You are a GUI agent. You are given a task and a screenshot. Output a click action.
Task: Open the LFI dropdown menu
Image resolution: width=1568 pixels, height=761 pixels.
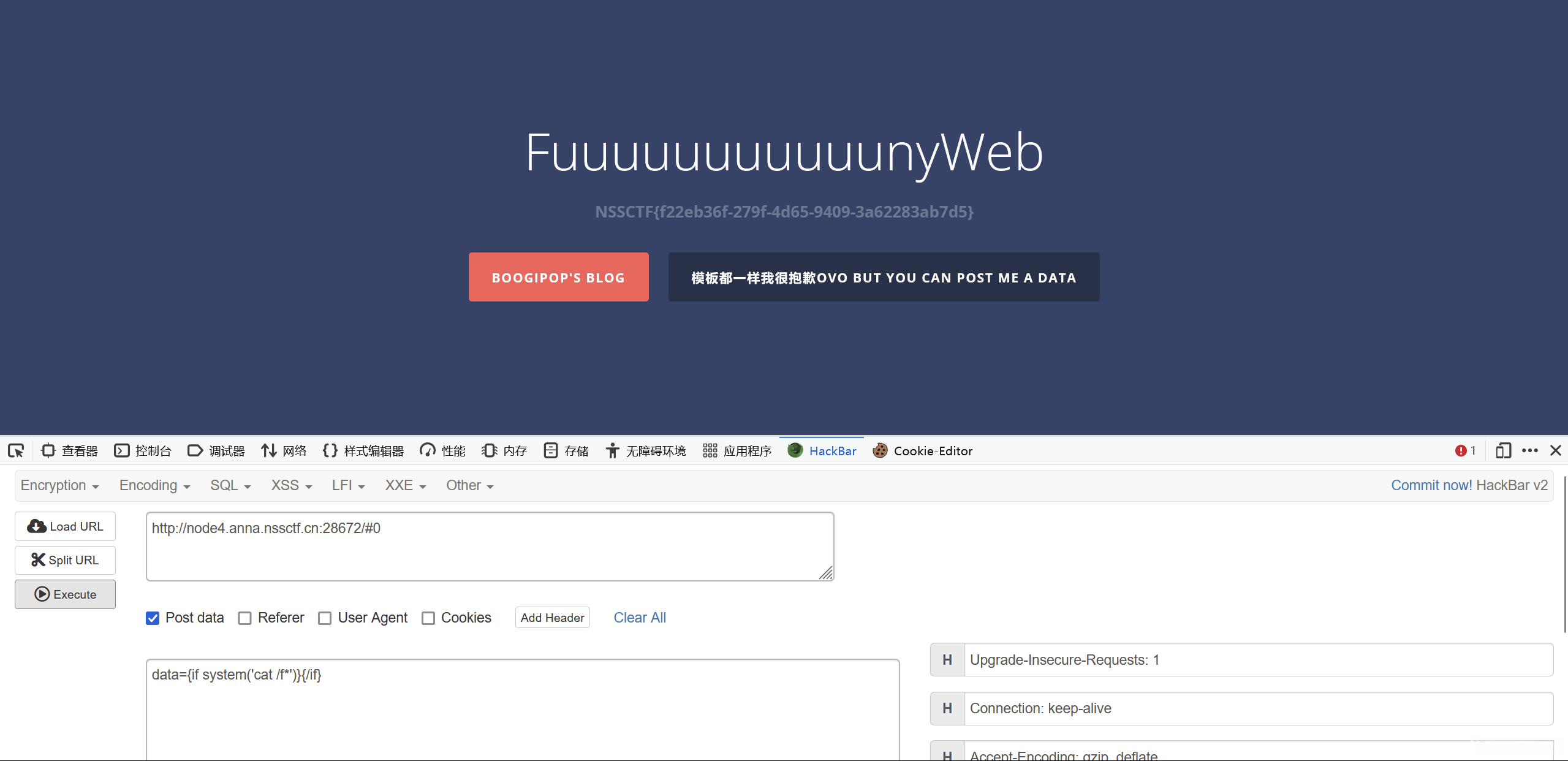(x=348, y=486)
